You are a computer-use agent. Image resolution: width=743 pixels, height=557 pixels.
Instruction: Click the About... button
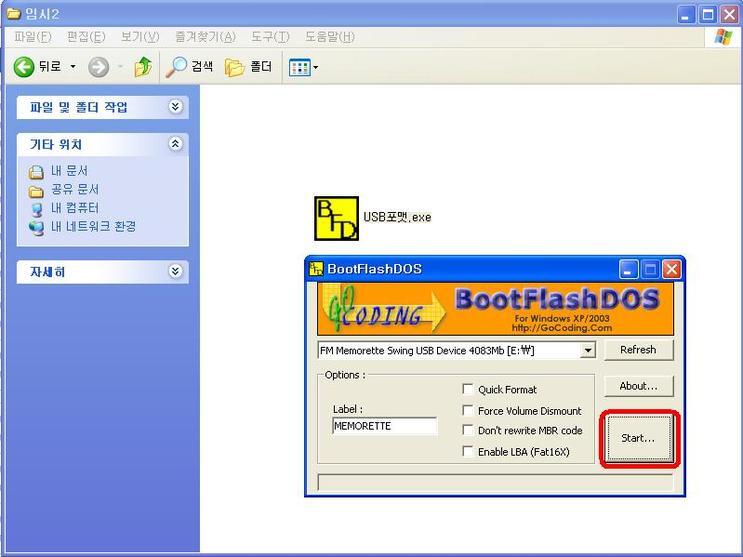[638, 386]
